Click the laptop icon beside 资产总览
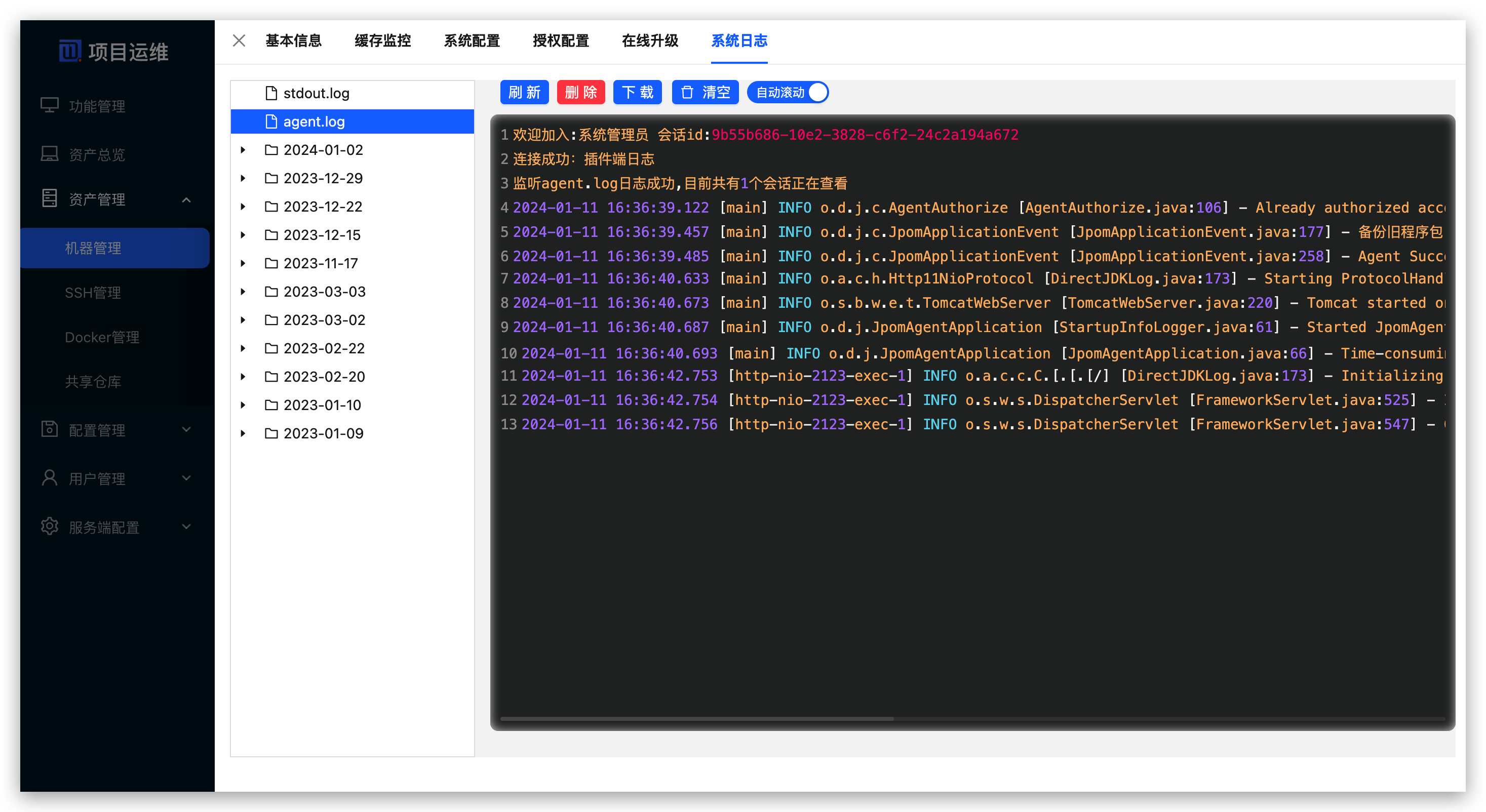The width and height of the screenshot is (1486, 812). coord(50,154)
